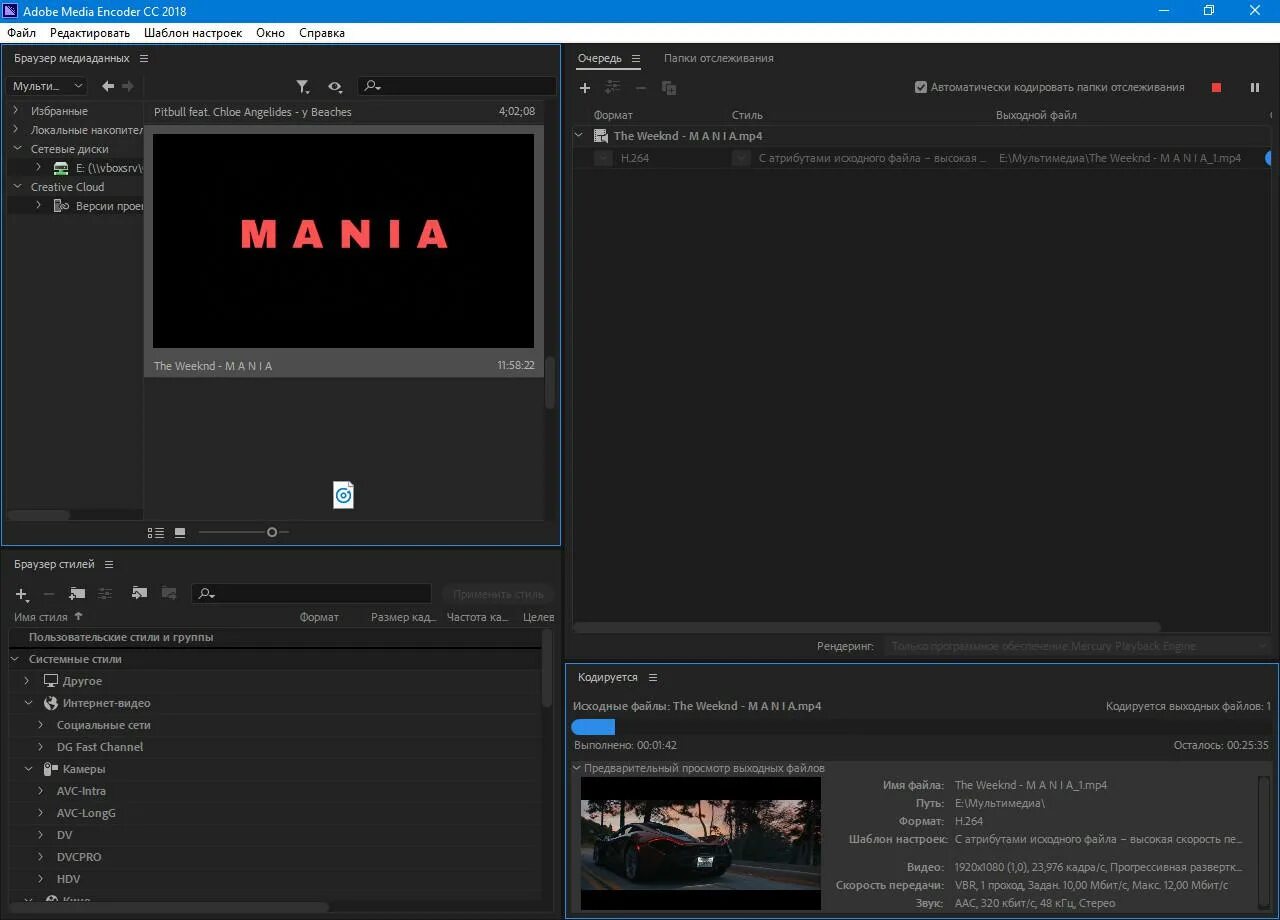Screen dimensions: 1280x920
Task: Open the Кодируется panel menu icon
Action: click(x=653, y=677)
